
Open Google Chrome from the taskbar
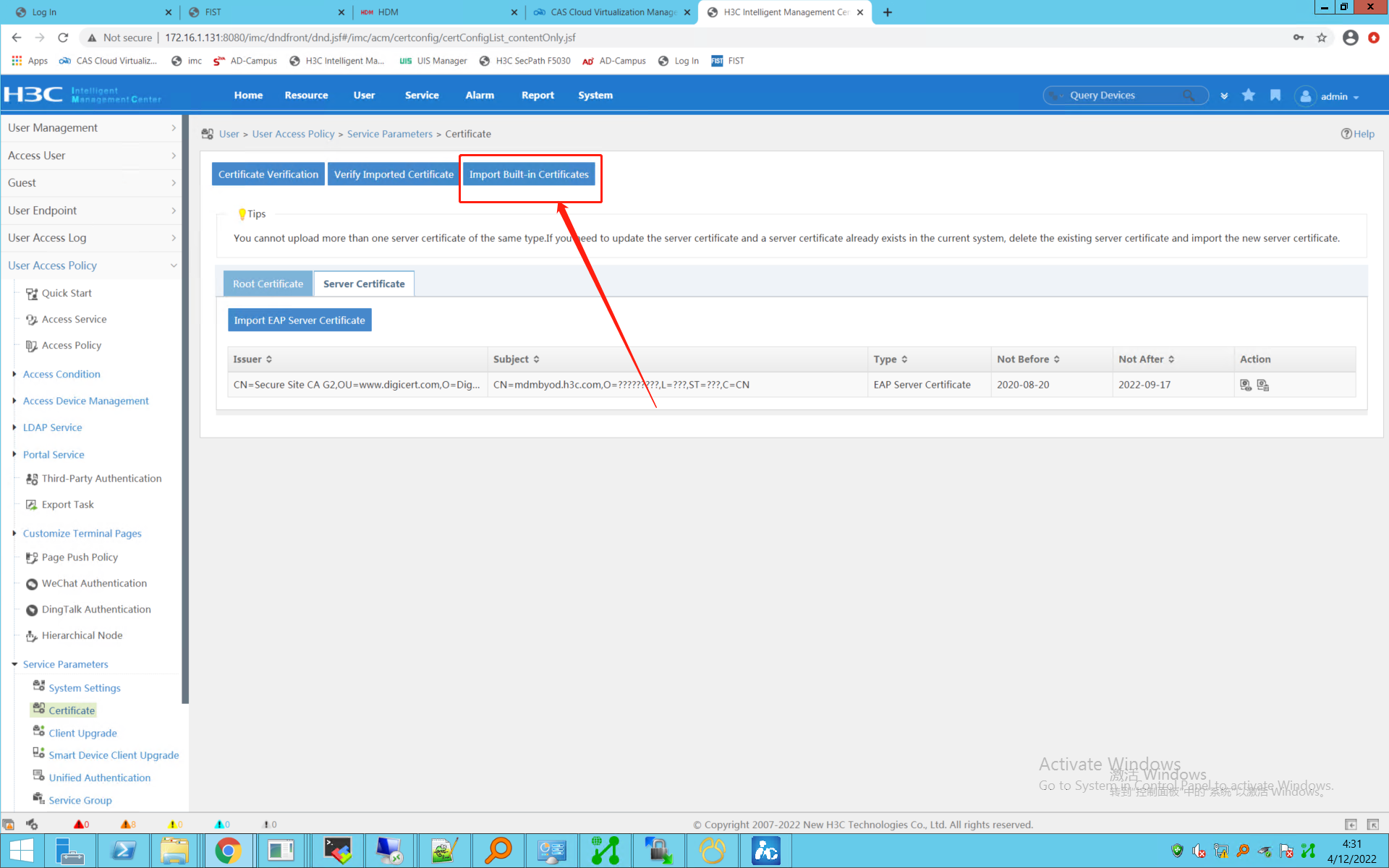(229, 851)
